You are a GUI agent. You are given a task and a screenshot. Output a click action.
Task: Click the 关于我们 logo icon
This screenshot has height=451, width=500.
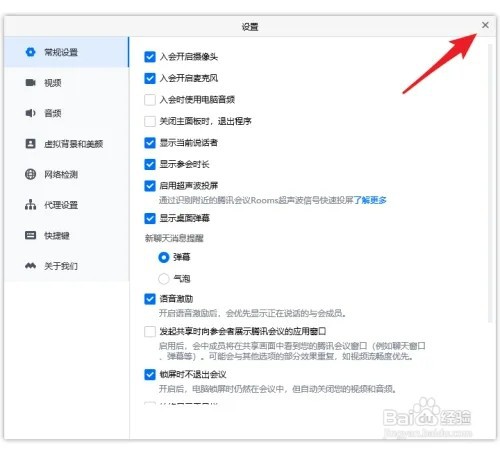click(x=30, y=266)
